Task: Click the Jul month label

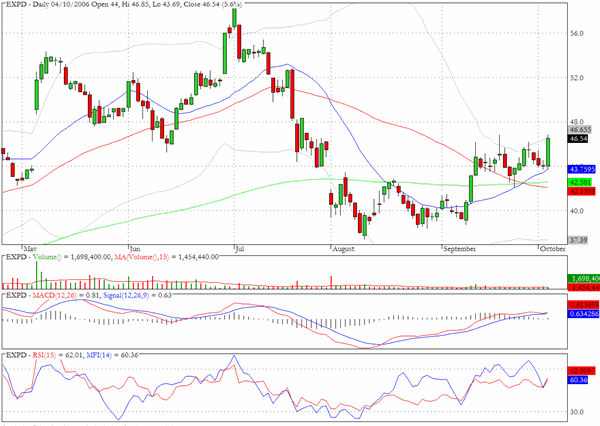Action: coord(240,249)
